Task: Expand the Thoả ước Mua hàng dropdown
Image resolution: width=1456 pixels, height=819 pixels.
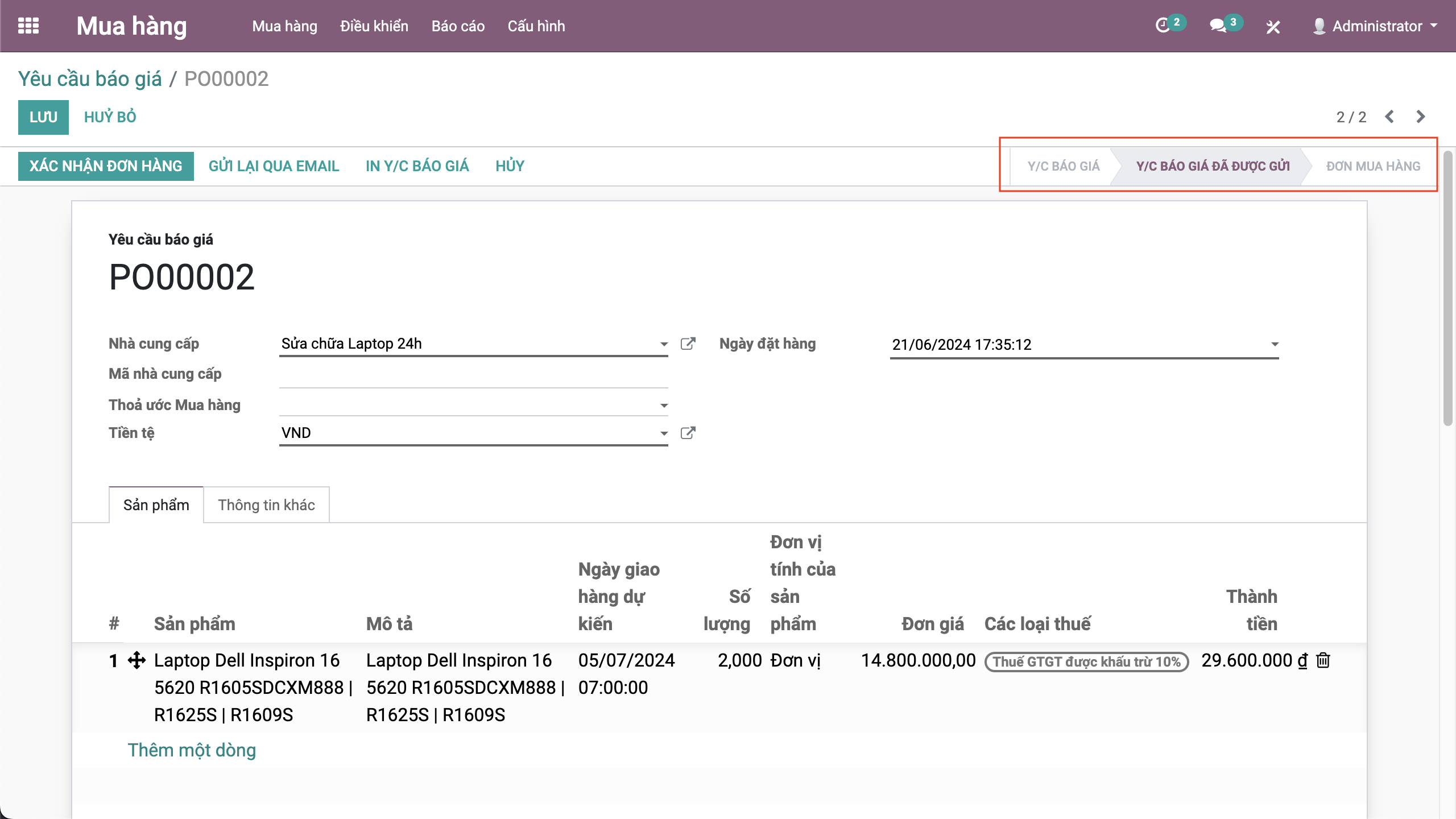Action: coord(664,406)
